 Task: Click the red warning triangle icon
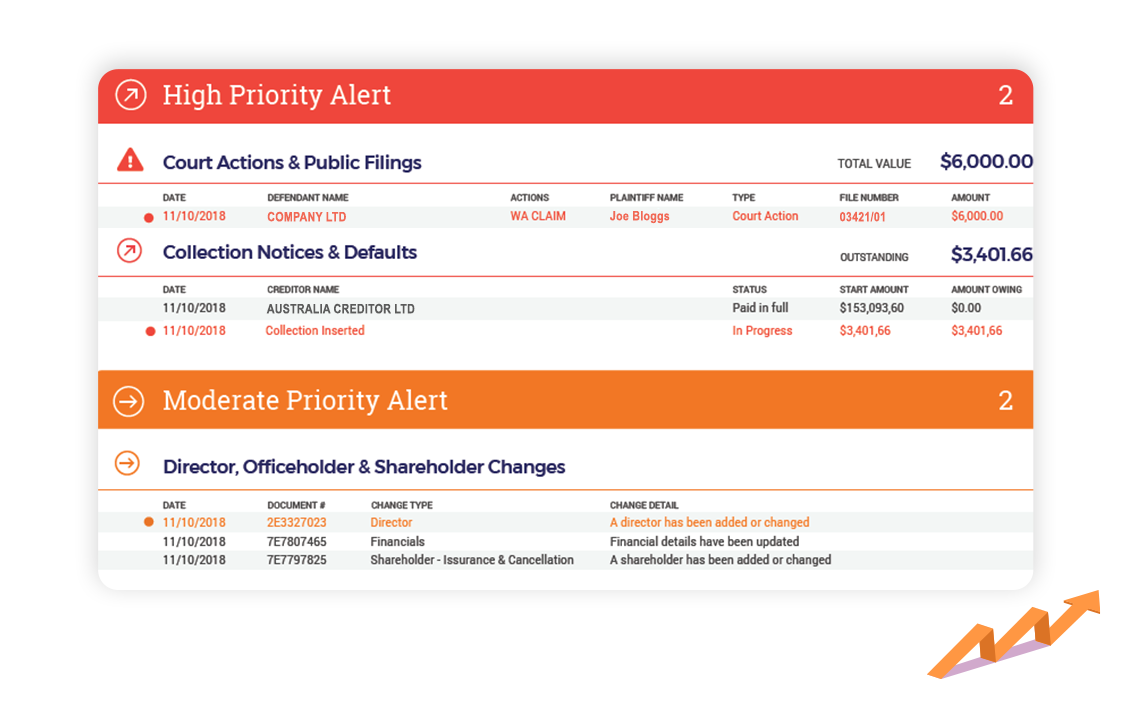tap(130, 160)
